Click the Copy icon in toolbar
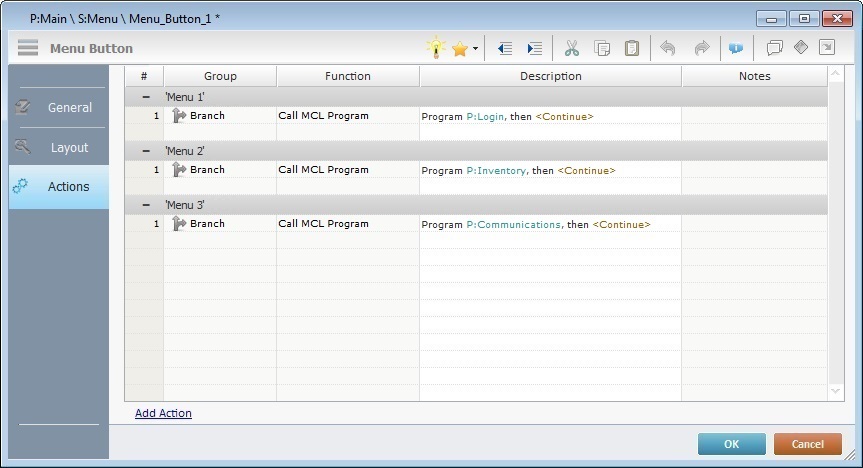The height and width of the screenshot is (468, 863). [x=602, y=48]
